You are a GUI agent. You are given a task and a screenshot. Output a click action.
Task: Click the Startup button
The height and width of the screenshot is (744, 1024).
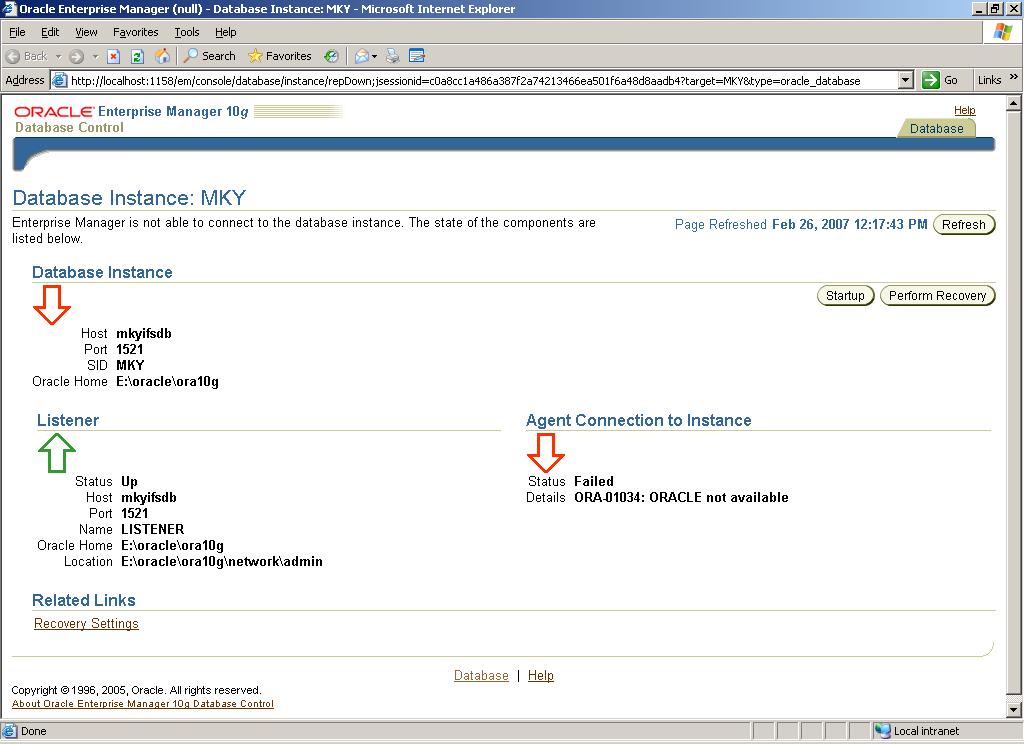(x=845, y=295)
